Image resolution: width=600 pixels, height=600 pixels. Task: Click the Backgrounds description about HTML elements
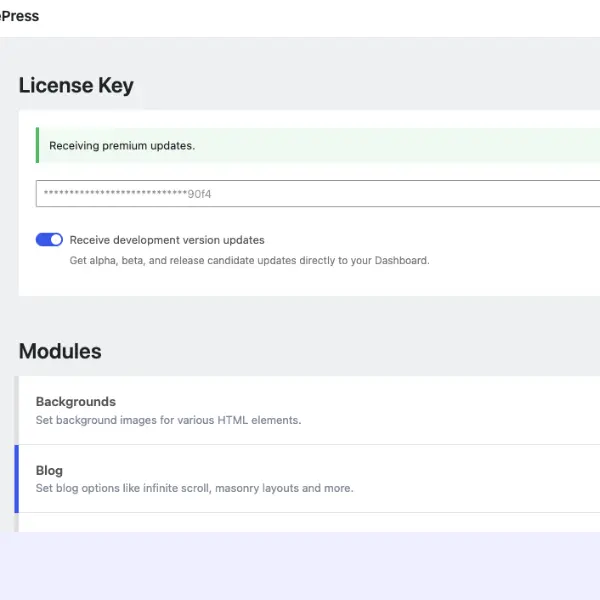[168, 420]
